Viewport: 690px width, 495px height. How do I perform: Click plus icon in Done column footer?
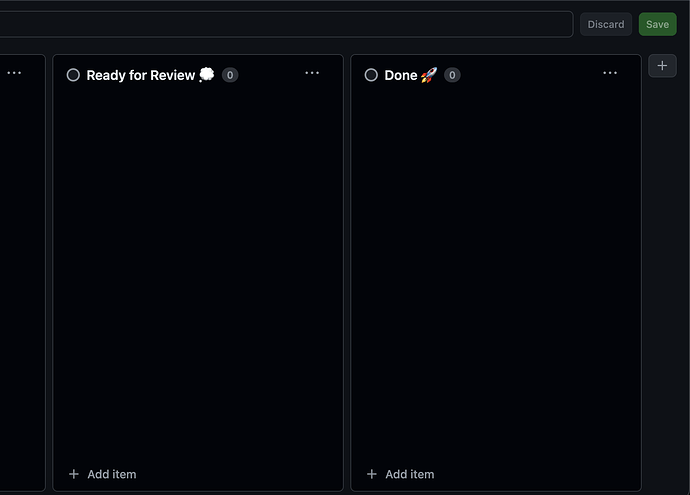pyautogui.click(x=372, y=474)
